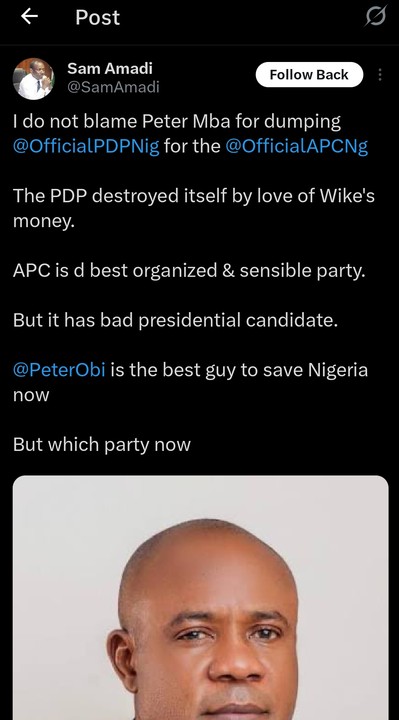
Task: Tap the line about Wike's money
Action: (194, 208)
